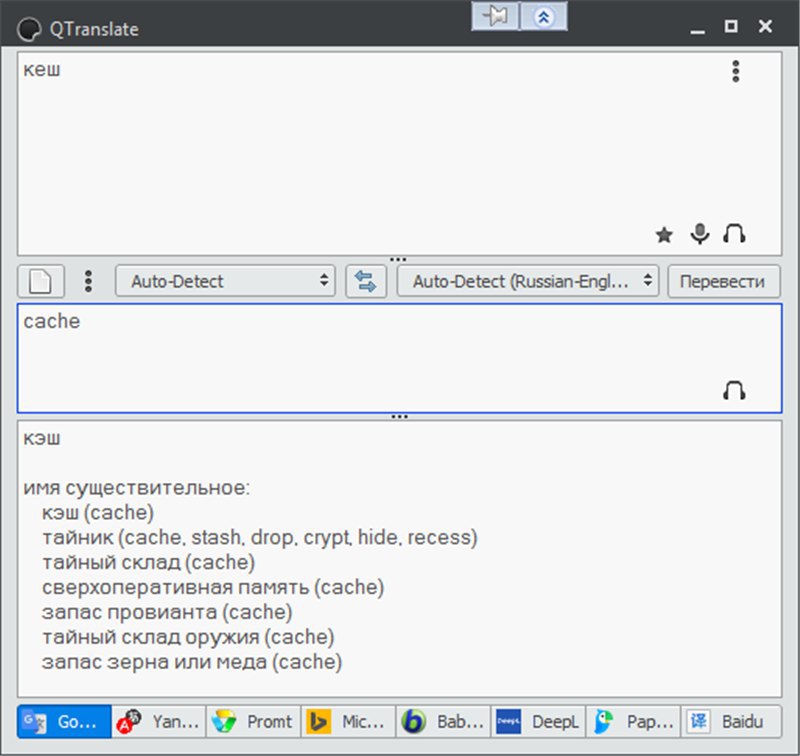Click inside the source text field with кеш
Image resolution: width=800 pixels, height=756 pixels.
pyautogui.click(x=399, y=154)
